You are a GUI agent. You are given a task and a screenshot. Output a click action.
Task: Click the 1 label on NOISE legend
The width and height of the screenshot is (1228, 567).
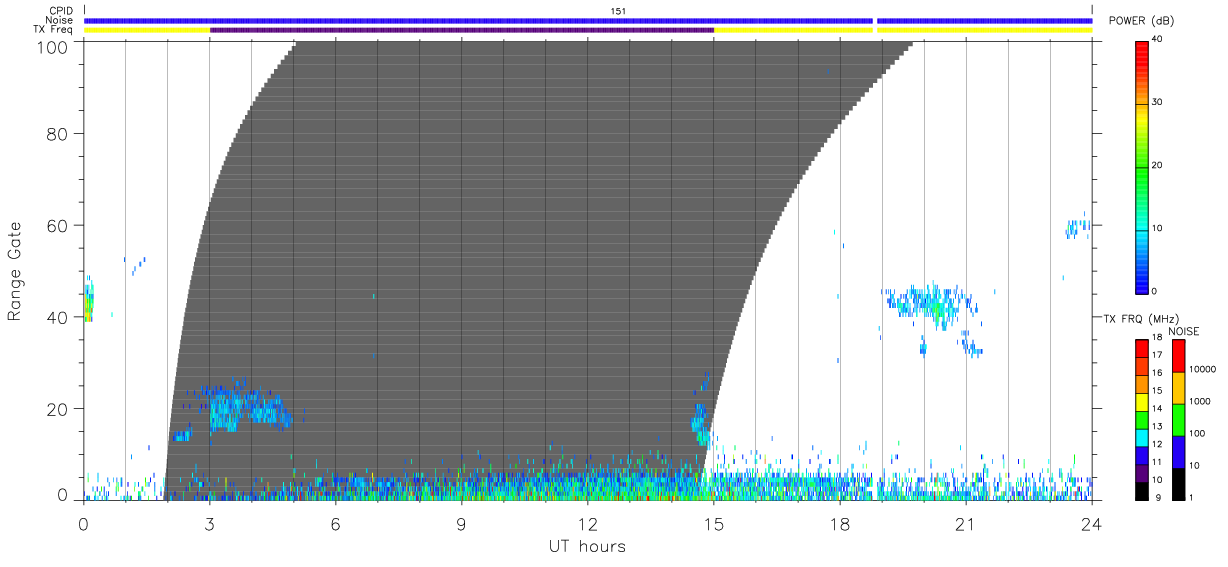tap(1193, 497)
